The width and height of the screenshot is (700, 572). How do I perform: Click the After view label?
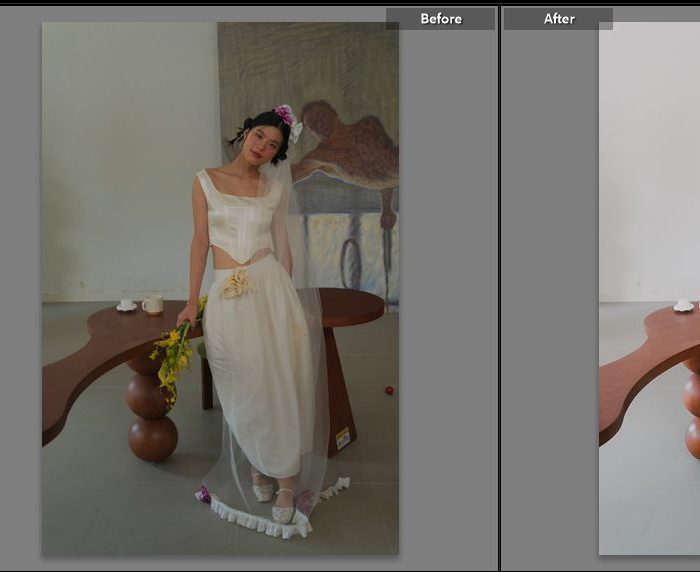point(558,19)
